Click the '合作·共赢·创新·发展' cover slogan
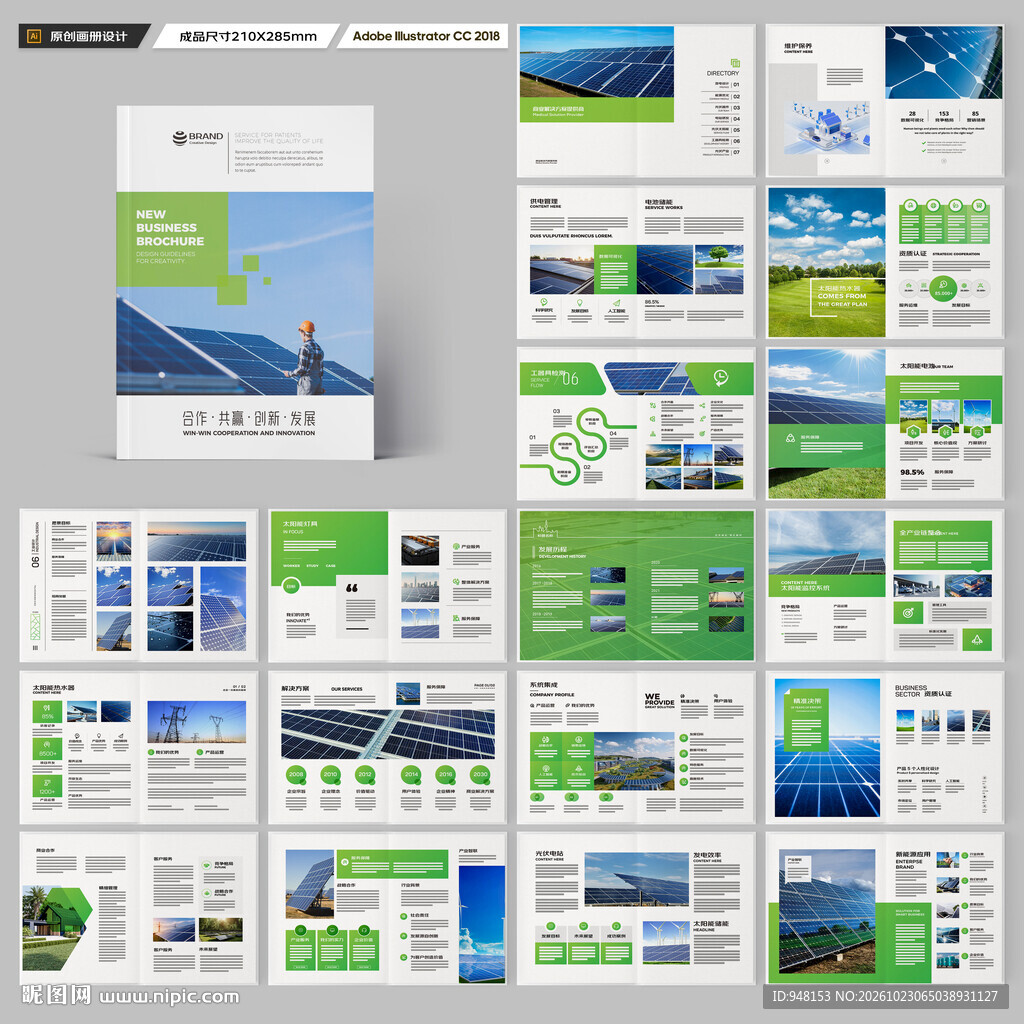Screen dimensions: 1024x1024 248,418
